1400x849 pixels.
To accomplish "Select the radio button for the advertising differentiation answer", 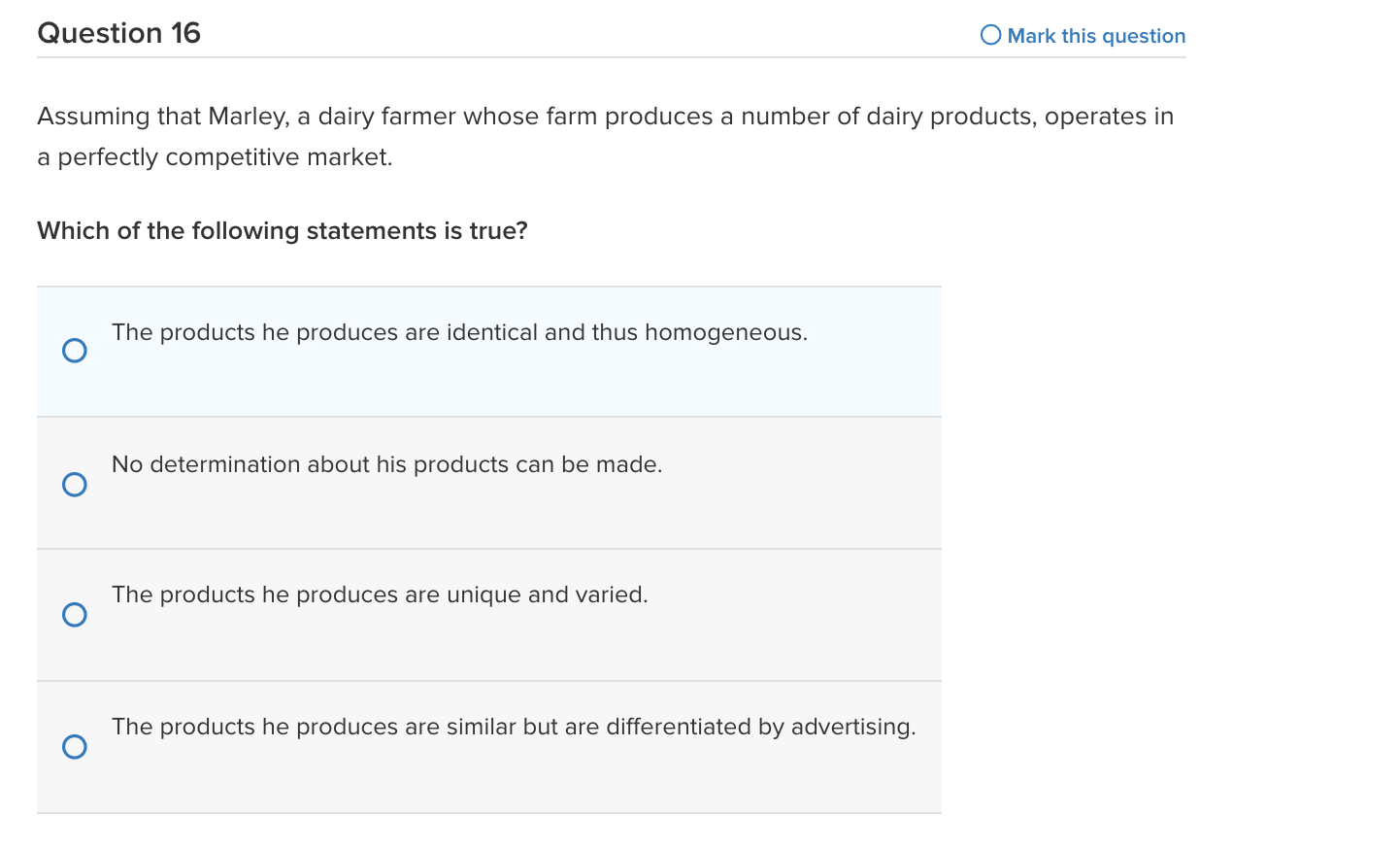I will tap(75, 747).
